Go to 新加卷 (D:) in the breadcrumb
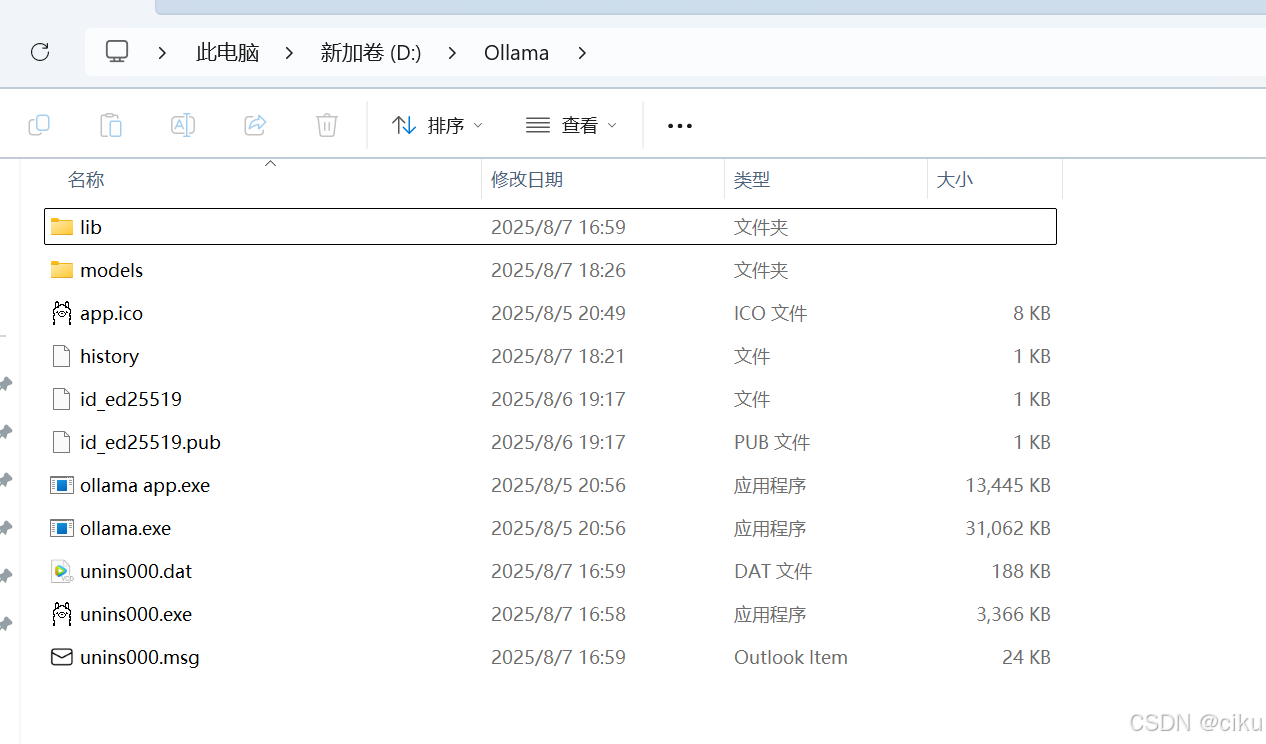This screenshot has height=744, width=1266. 371,52
